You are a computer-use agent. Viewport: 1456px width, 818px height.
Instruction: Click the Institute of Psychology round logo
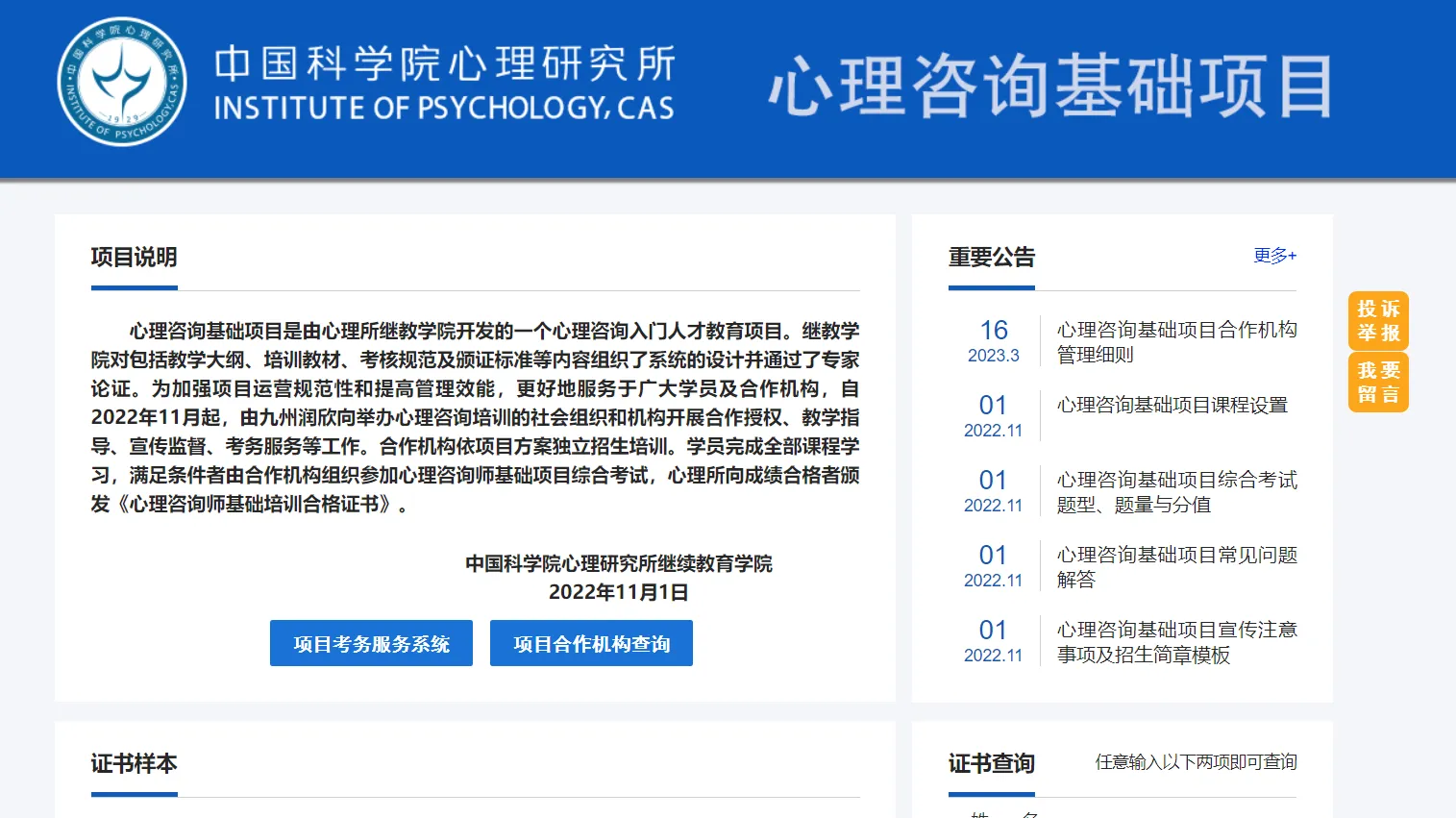pyautogui.click(x=122, y=82)
